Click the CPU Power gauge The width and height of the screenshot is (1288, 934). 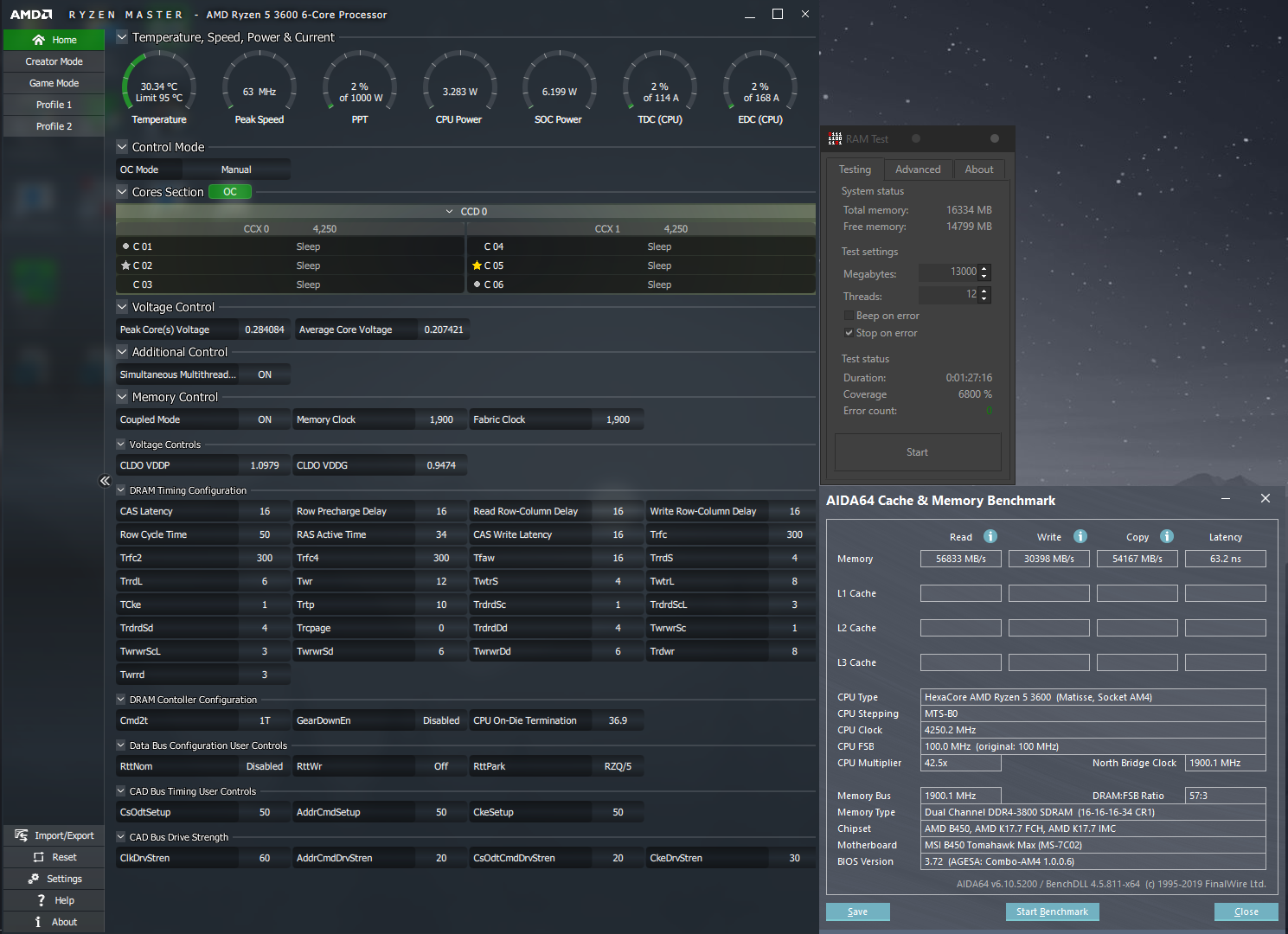point(459,88)
